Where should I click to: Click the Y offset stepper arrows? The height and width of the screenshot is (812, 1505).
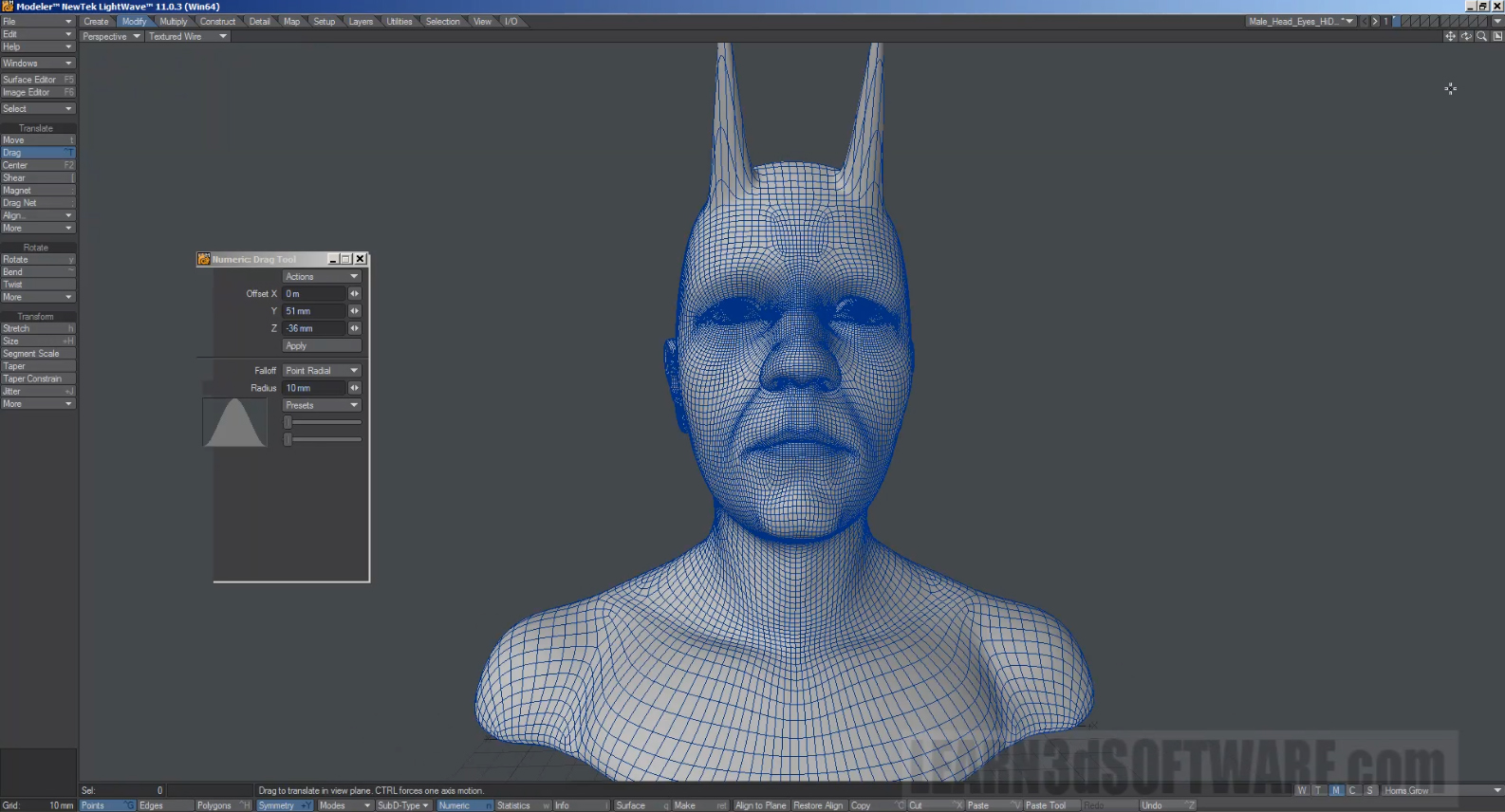(355, 311)
